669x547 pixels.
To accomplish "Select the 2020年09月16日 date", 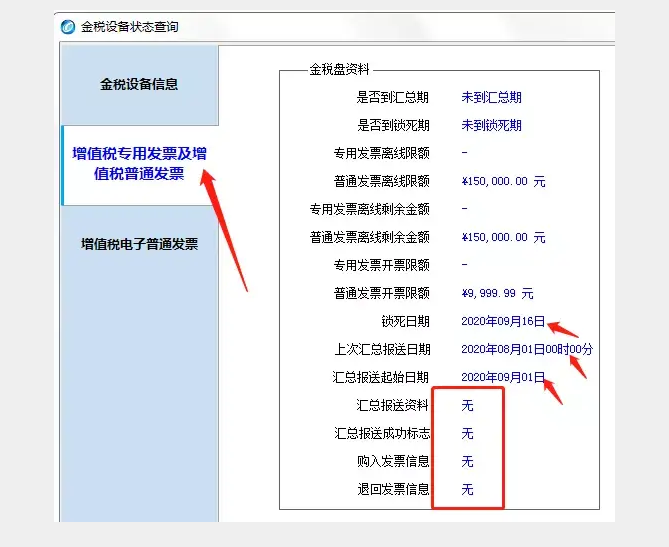I will coord(503,321).
